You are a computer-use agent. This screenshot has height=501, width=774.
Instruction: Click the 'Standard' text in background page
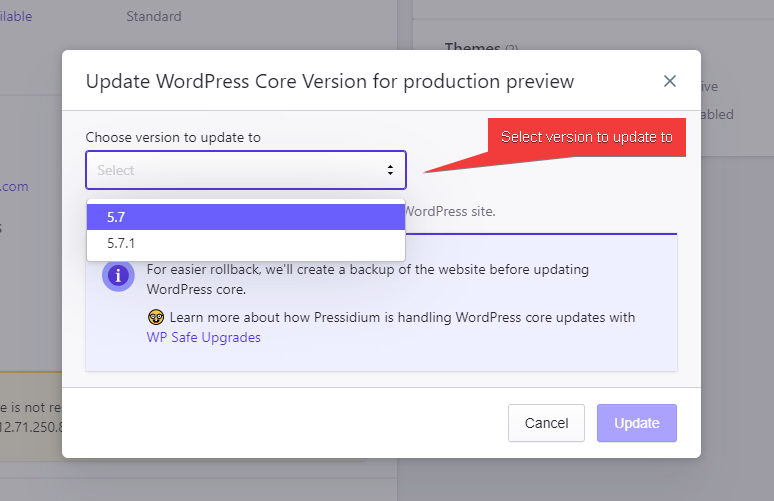pyautogui.click(x=154, y=16)
